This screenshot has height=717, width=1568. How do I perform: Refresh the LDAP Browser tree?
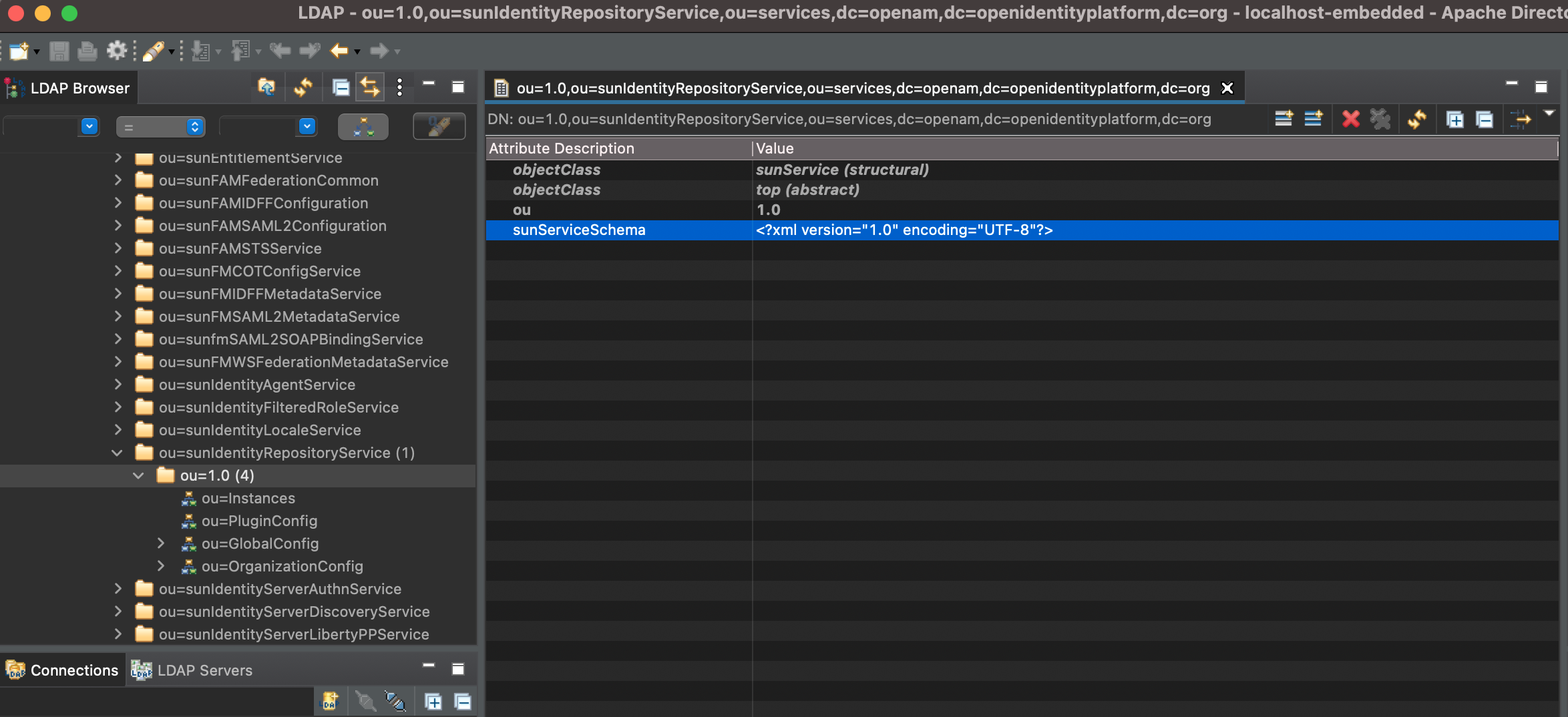click(303, 87)
